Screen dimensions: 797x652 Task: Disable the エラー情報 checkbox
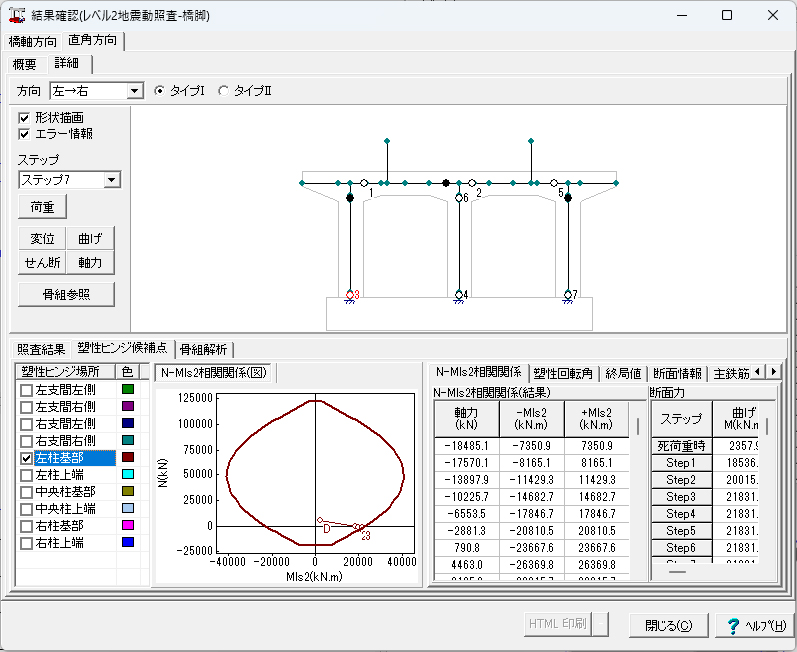(25, 133)
